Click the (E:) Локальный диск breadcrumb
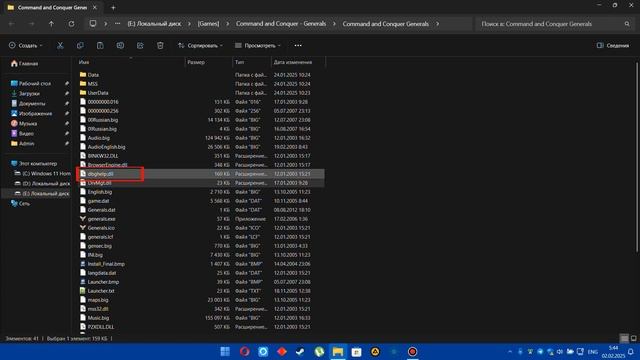Viewport: 640px width, 360px height. pos(154,24)
